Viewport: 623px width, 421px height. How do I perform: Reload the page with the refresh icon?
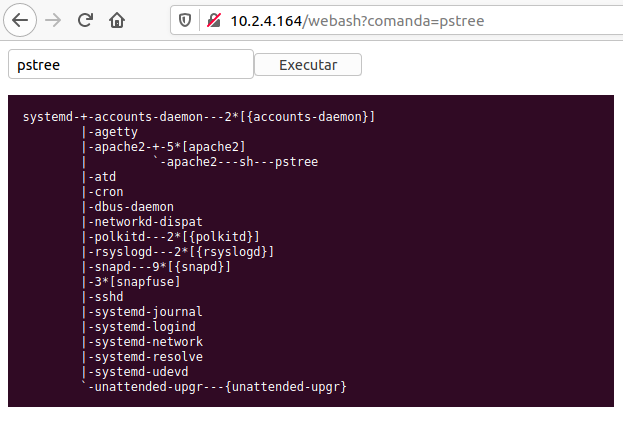pyautogui.click(x=85, y=20)
